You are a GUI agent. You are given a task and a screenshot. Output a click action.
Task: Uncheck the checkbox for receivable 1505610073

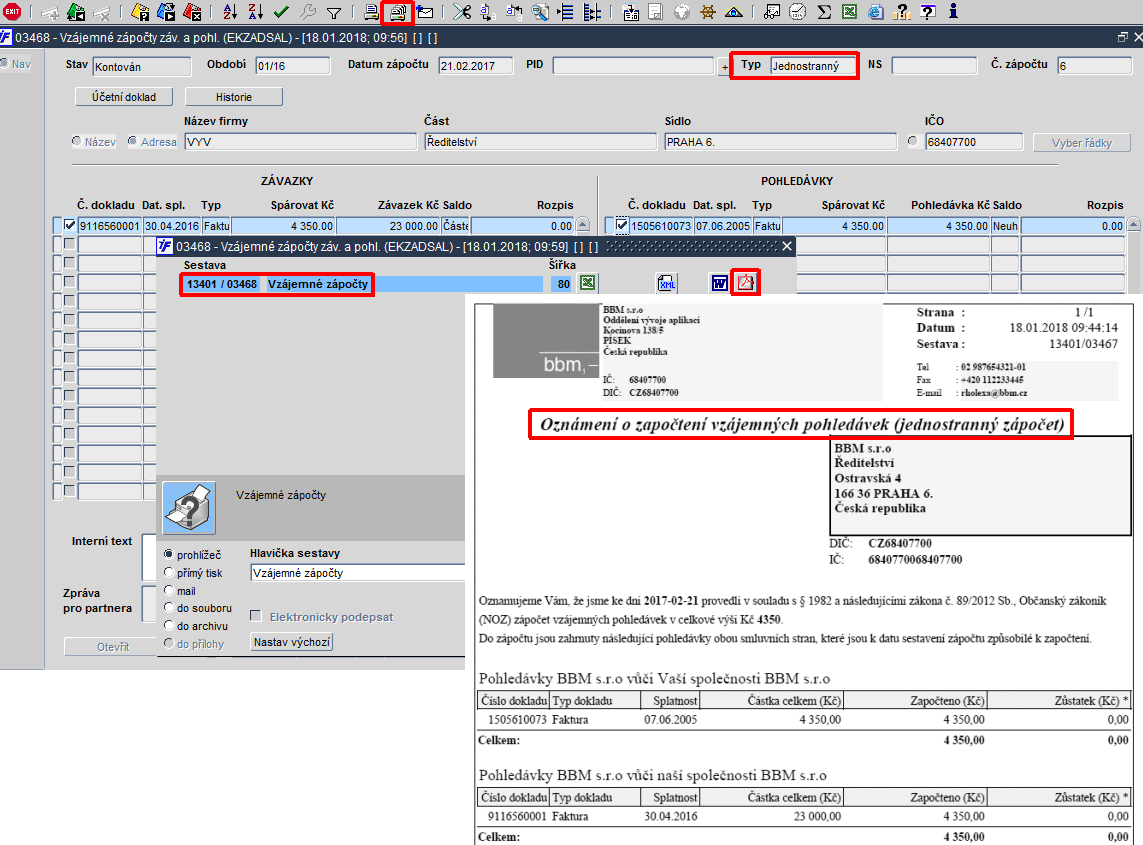[x=621, y=225]
